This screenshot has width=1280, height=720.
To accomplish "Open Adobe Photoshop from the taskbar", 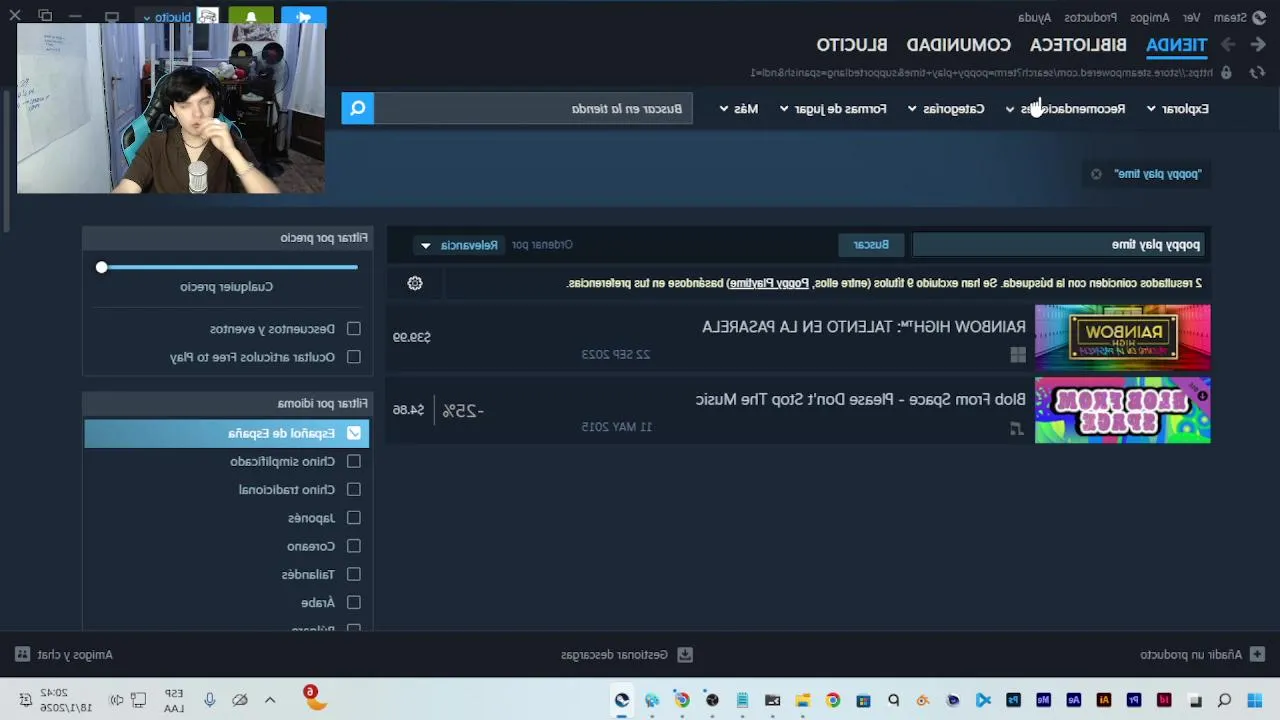I will (1014, 700).
